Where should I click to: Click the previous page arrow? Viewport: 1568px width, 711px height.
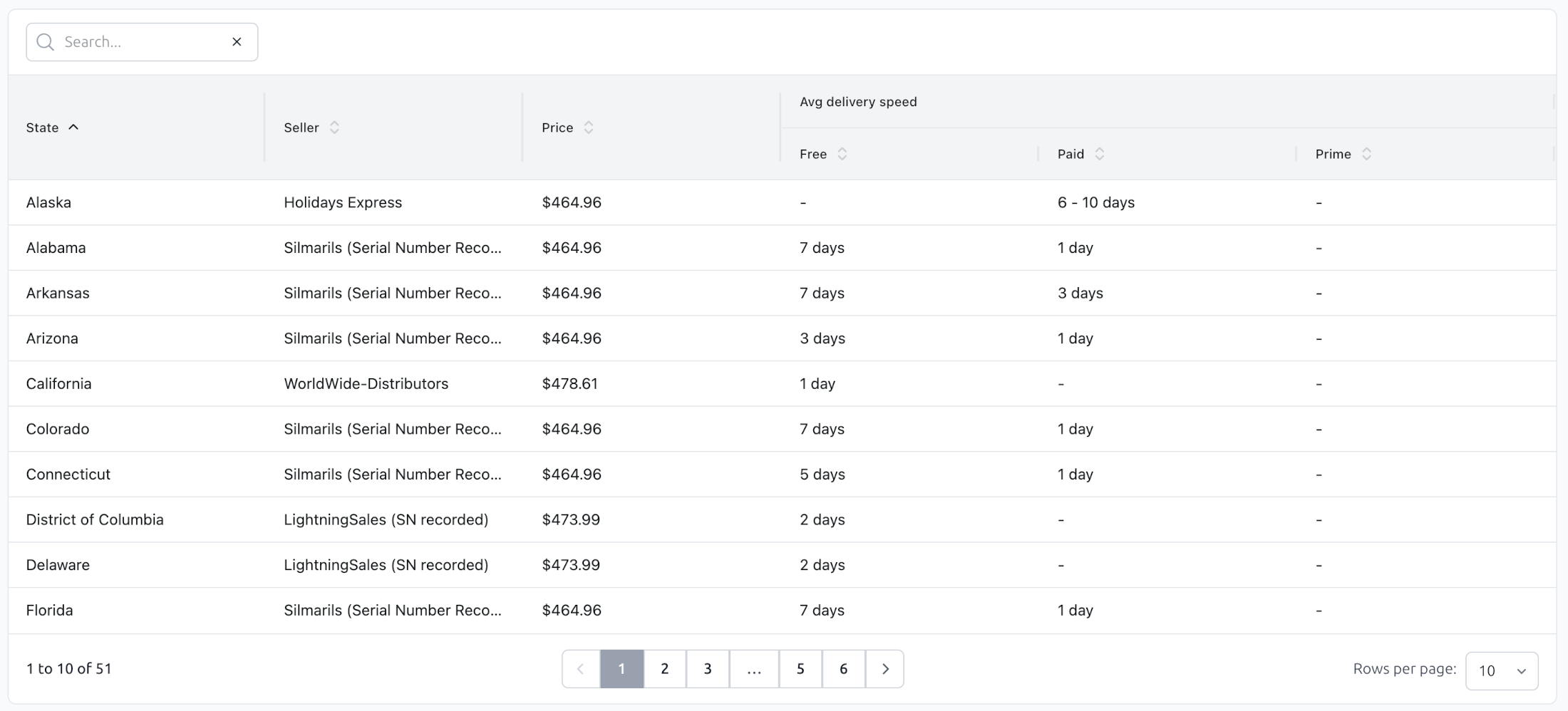pyautogui.click(x=581, y=669)
